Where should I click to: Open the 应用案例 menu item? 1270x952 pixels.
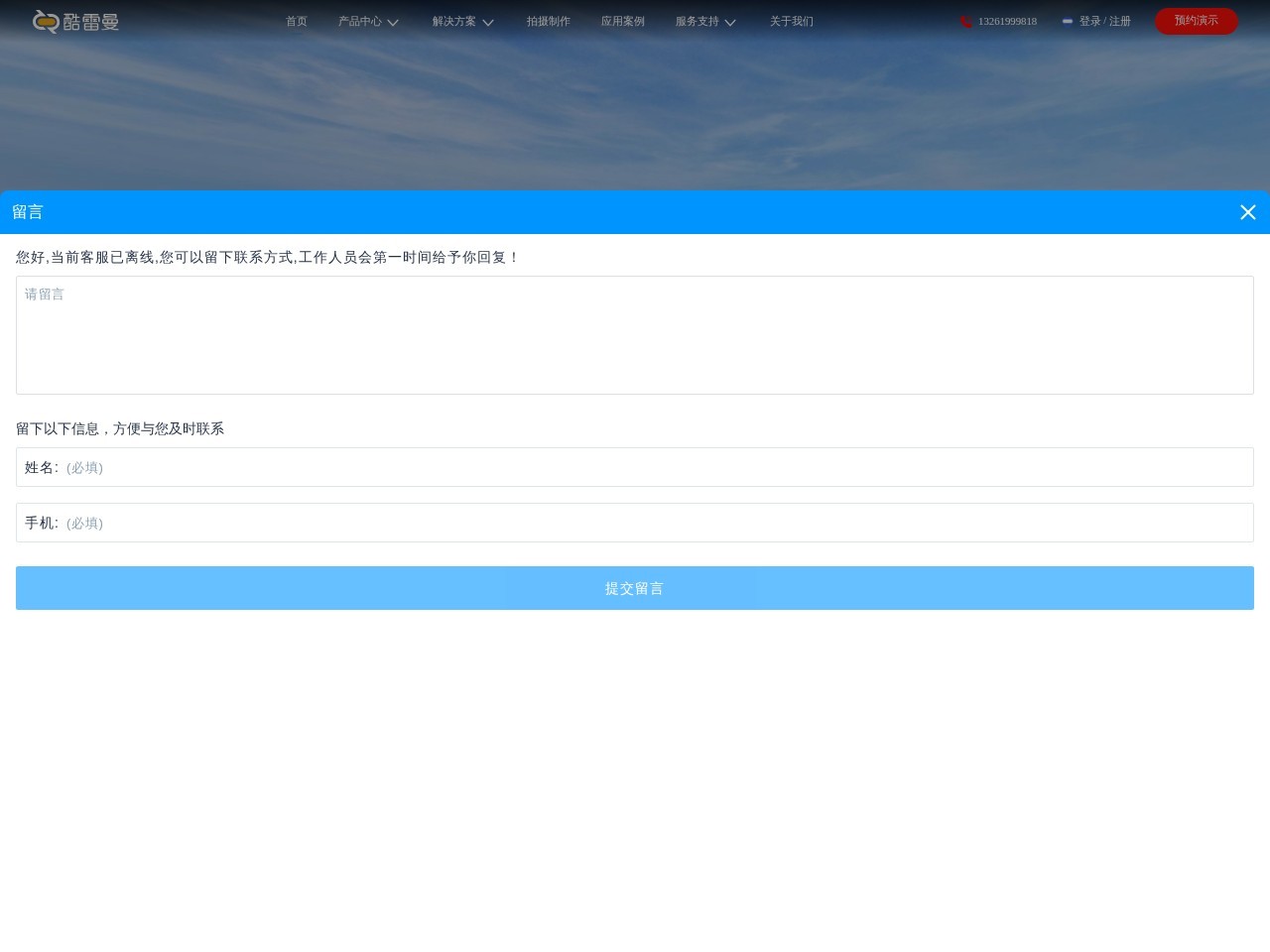click(x=622, y=21)
